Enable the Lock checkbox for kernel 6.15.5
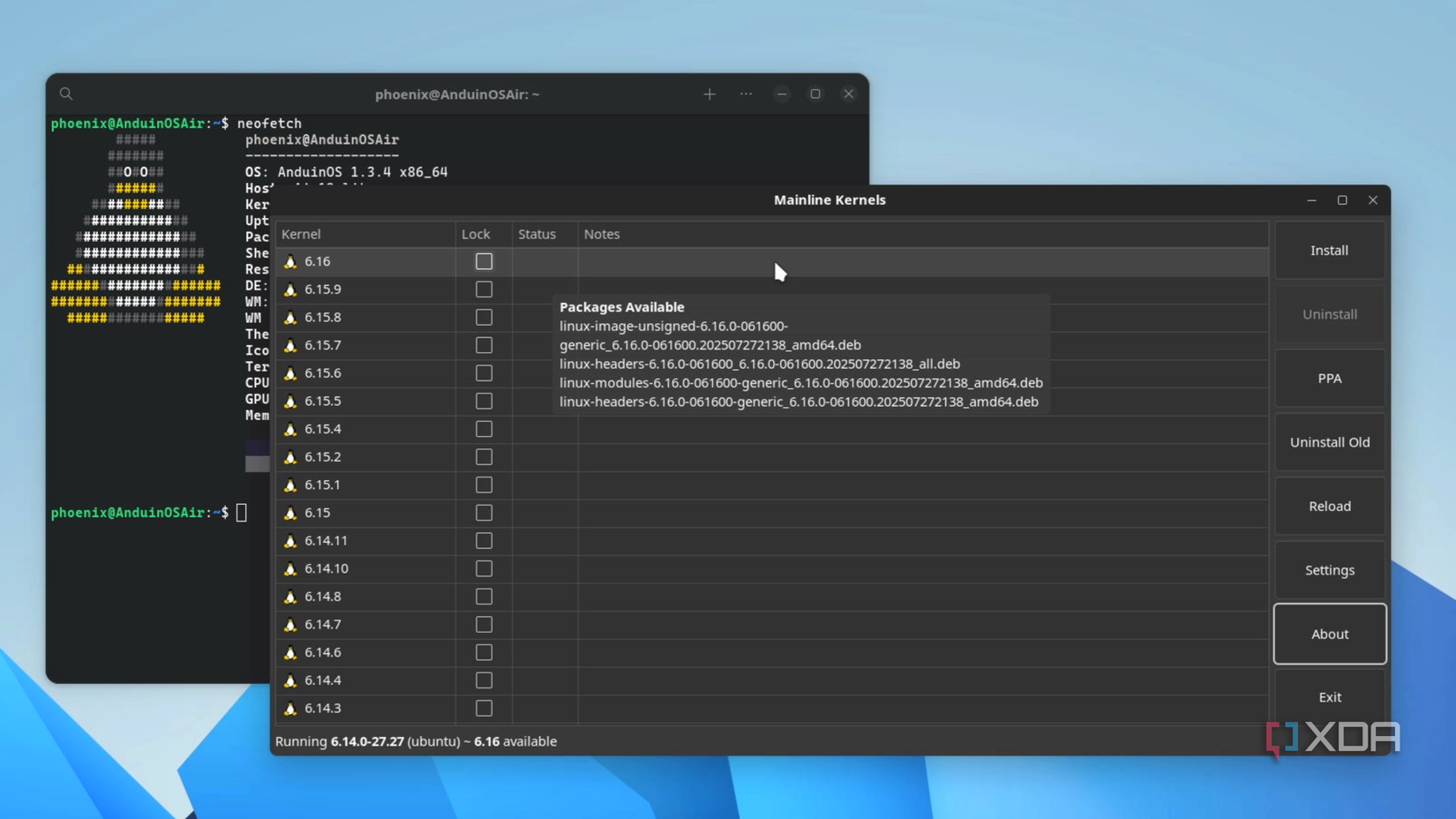 pos(484,401)
